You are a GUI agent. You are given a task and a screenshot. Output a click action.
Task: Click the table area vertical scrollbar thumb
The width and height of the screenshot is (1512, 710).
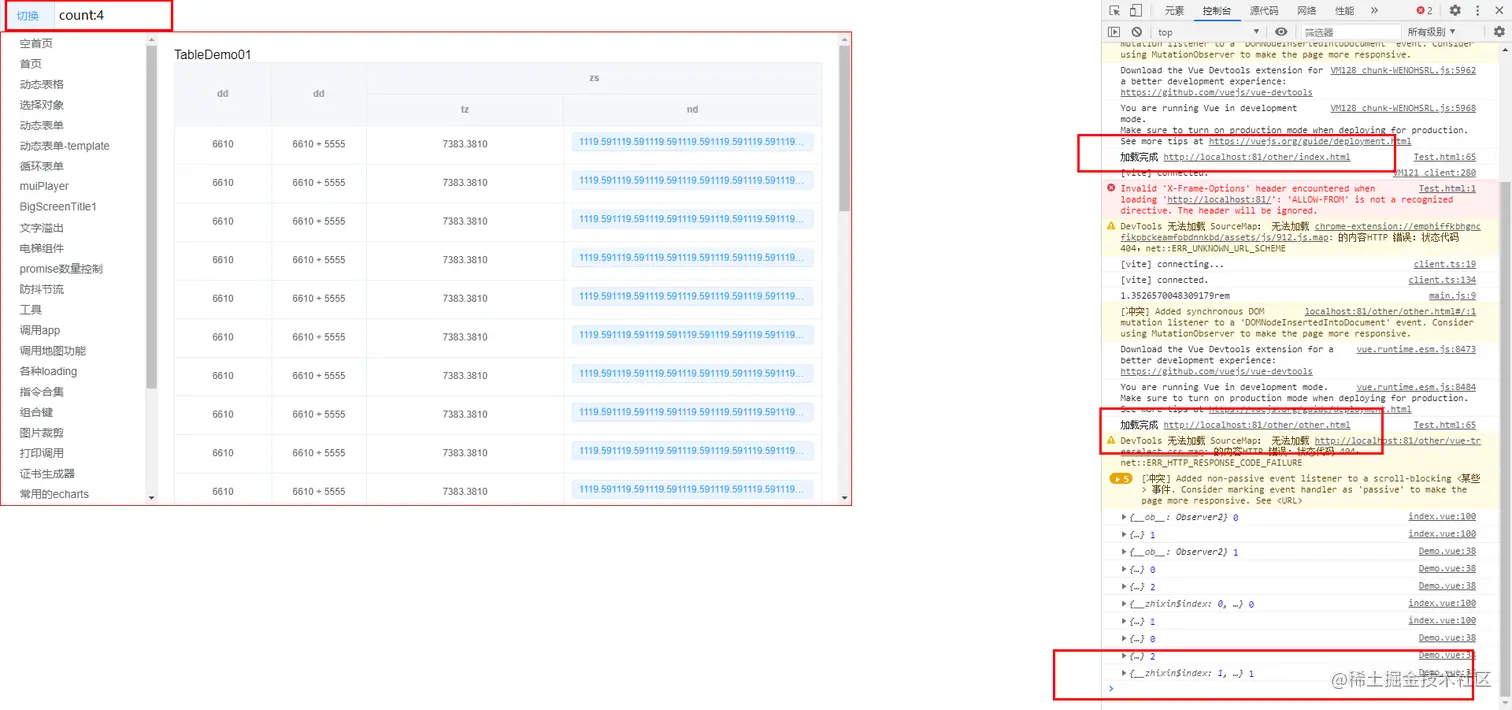[x=844, y=128]
